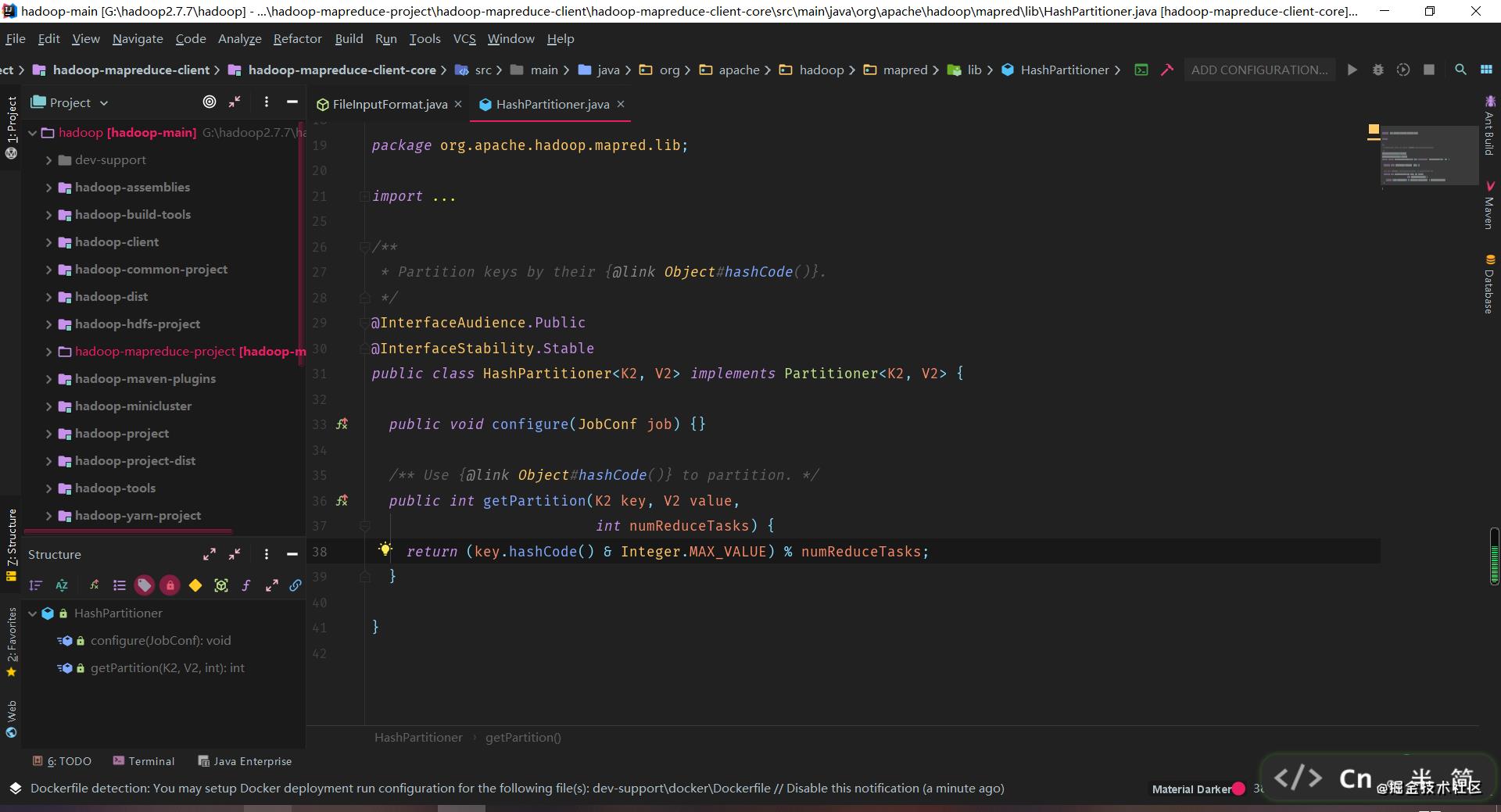This screenshot has height=812, width=1501.
Task: Click the Debug bug icon in toolbar
Action: point(1378,70)
